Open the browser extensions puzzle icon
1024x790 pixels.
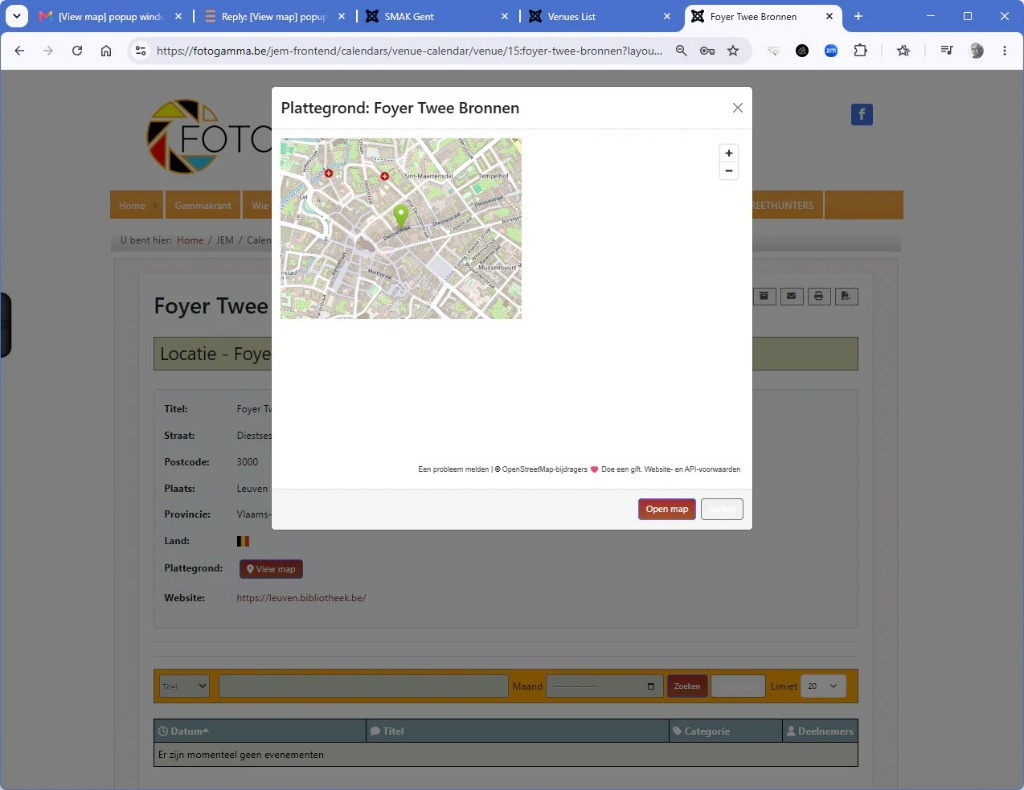(x=860, y=50)
